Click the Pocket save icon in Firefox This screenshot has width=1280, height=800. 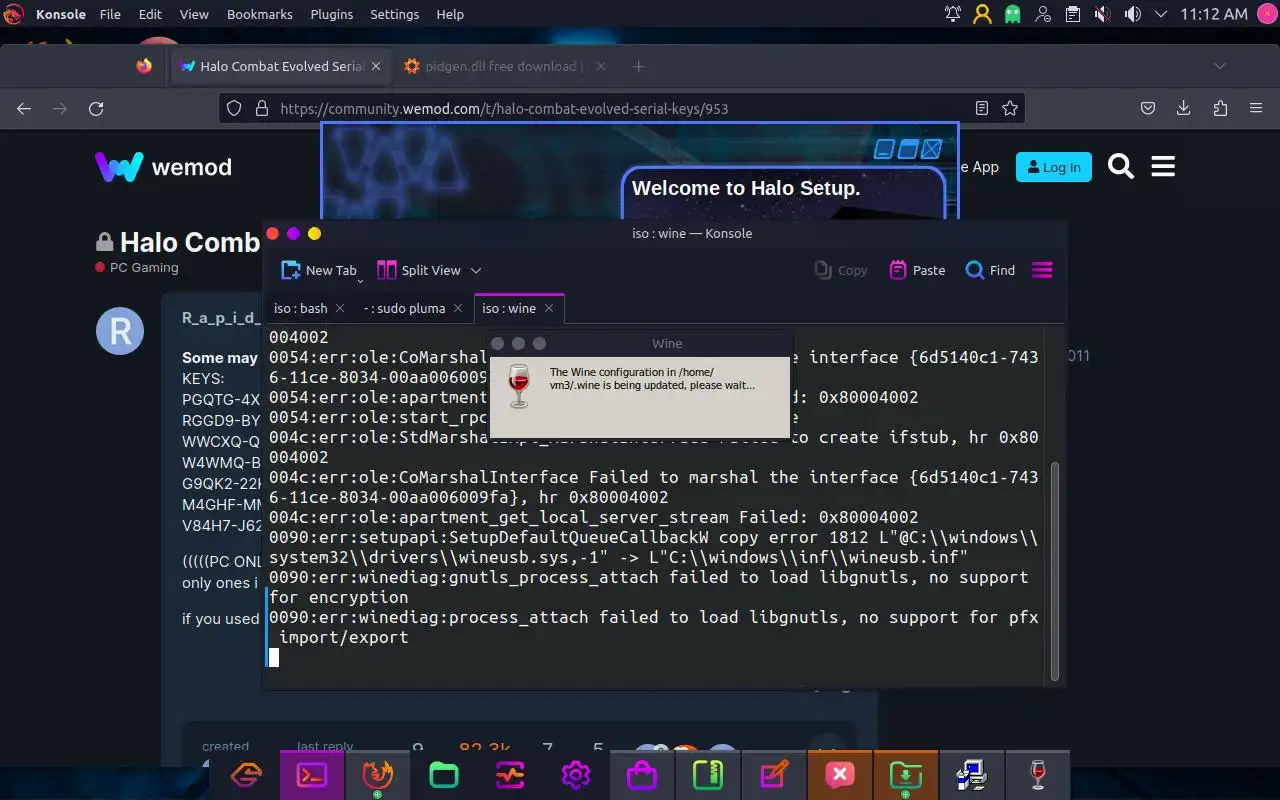[1149, 108]
